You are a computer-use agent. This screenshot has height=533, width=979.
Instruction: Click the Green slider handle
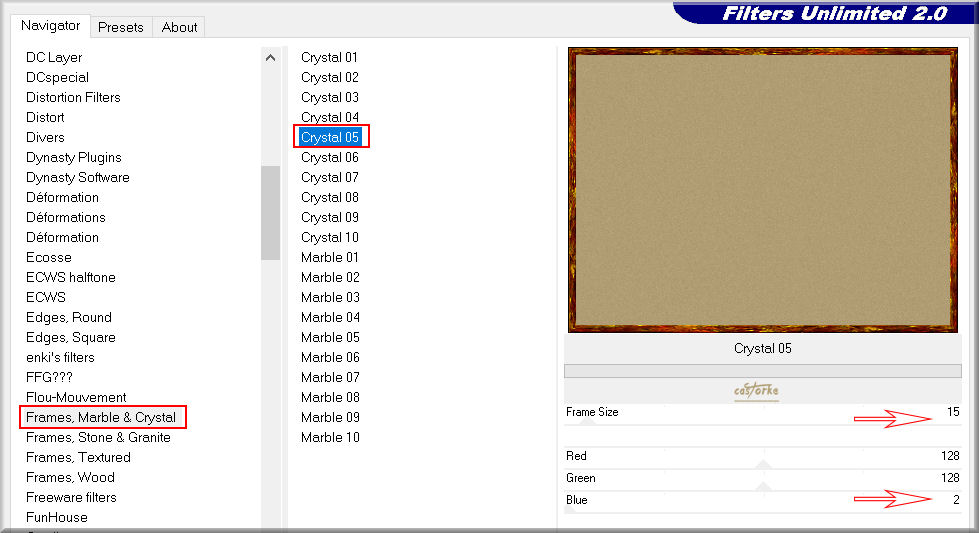pos(763,486)
